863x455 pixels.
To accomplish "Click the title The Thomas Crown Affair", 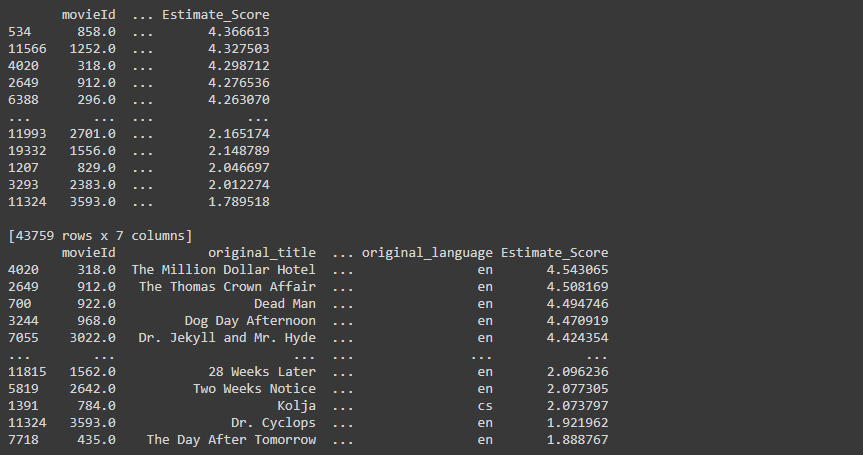I will 227,287.
